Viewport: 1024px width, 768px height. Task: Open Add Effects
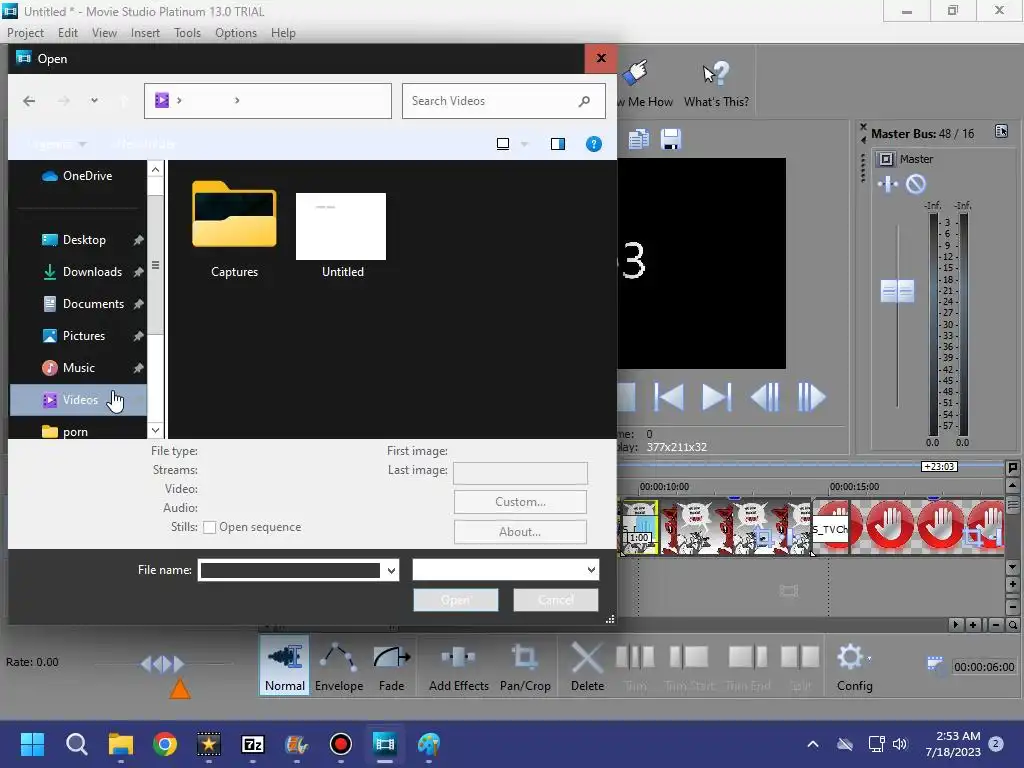458,665
